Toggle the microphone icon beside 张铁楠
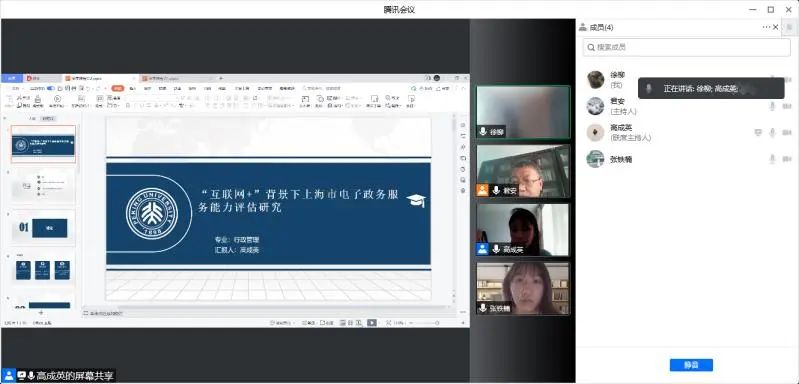The height and width of the screenshot is (384, 799). click(x=773, y=159)
